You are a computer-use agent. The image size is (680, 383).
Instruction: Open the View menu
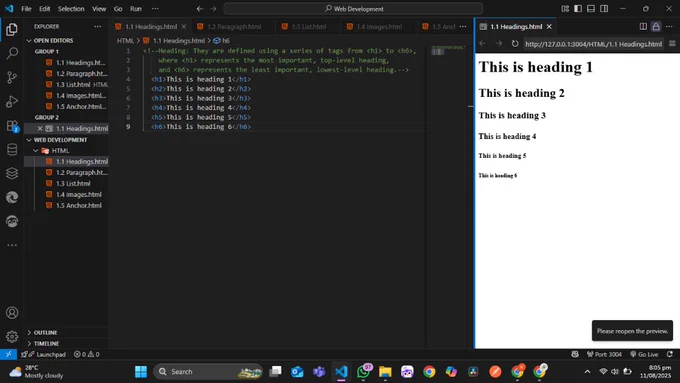coord(99,9)
